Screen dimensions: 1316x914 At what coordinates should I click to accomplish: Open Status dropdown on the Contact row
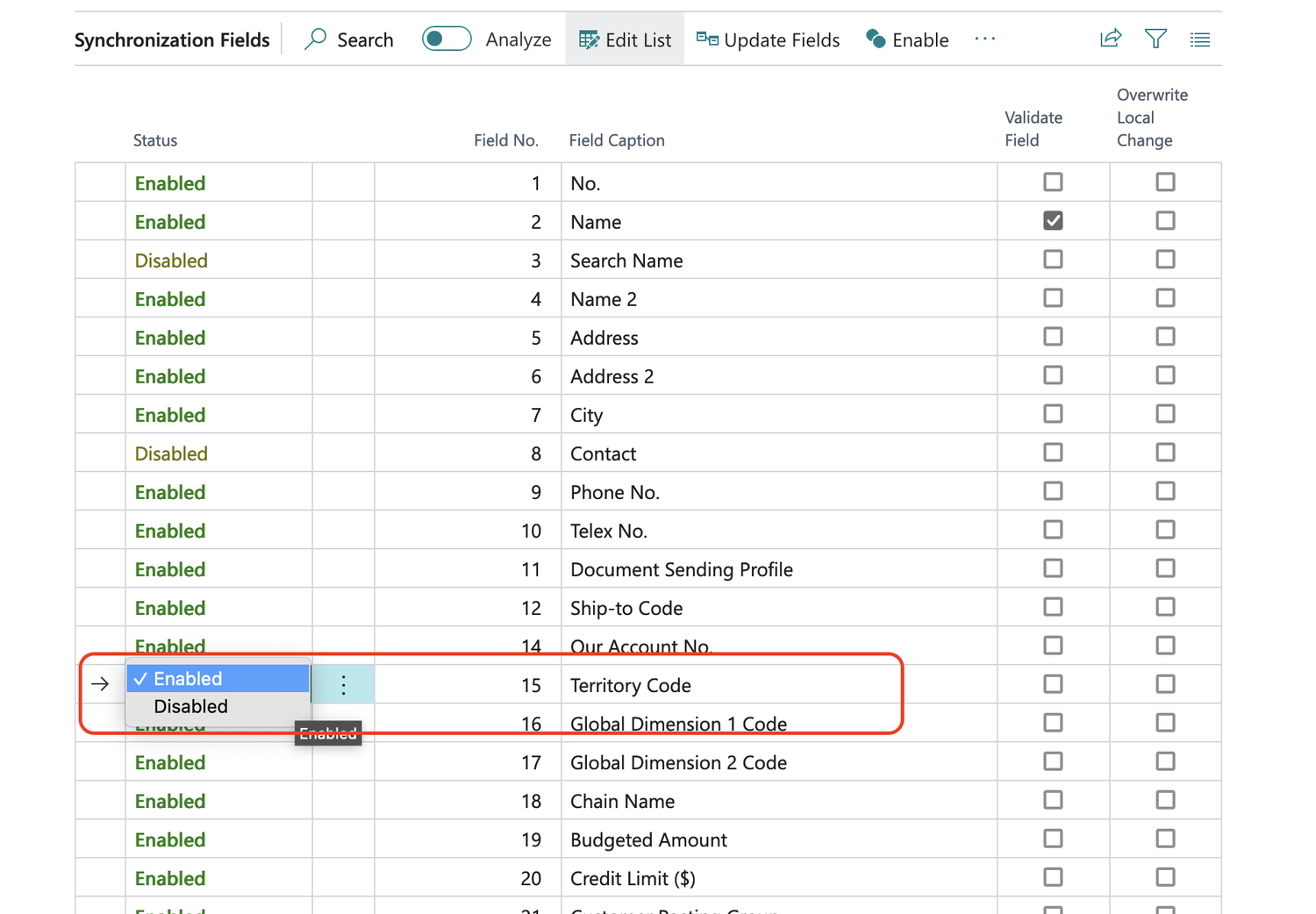170,453
